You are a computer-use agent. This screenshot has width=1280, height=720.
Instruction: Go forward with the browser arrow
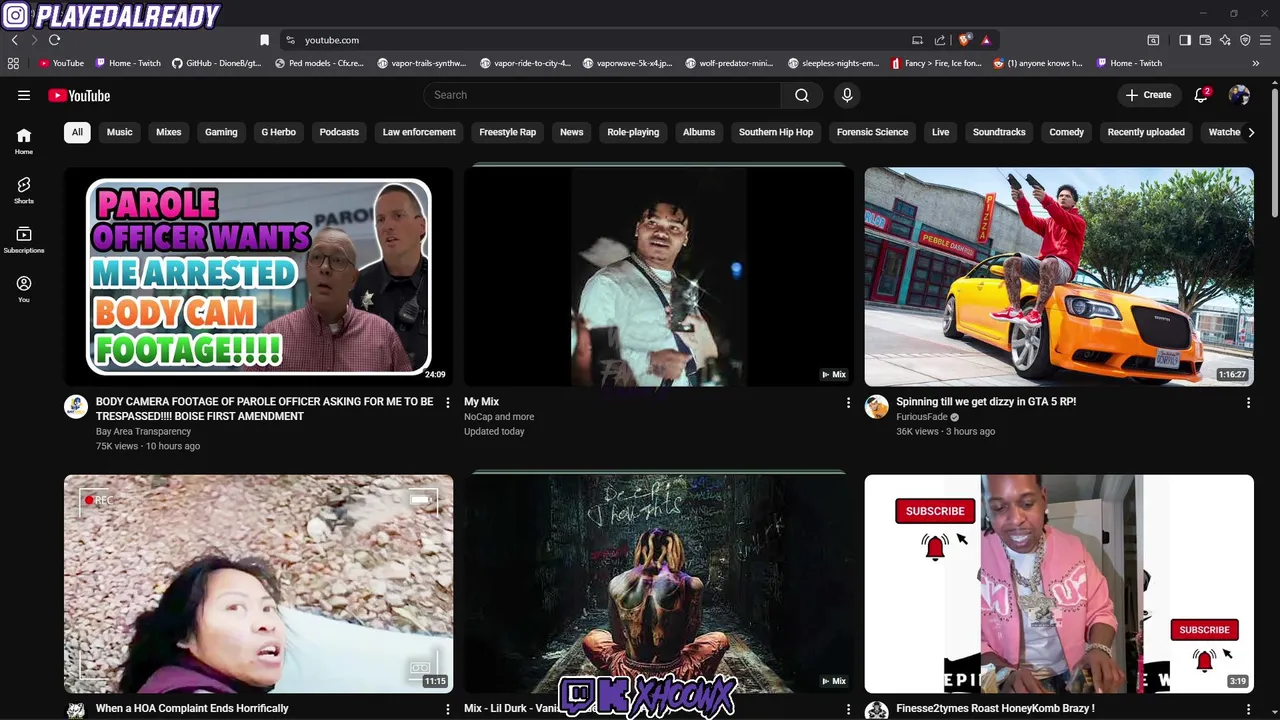[x=34, y=40]
